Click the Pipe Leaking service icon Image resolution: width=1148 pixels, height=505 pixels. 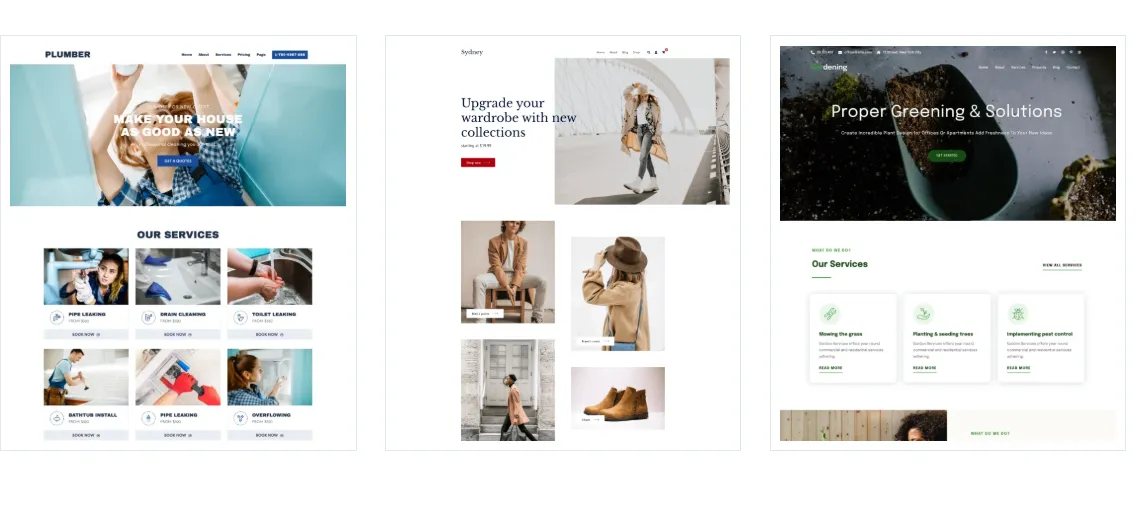coord(56,317)
